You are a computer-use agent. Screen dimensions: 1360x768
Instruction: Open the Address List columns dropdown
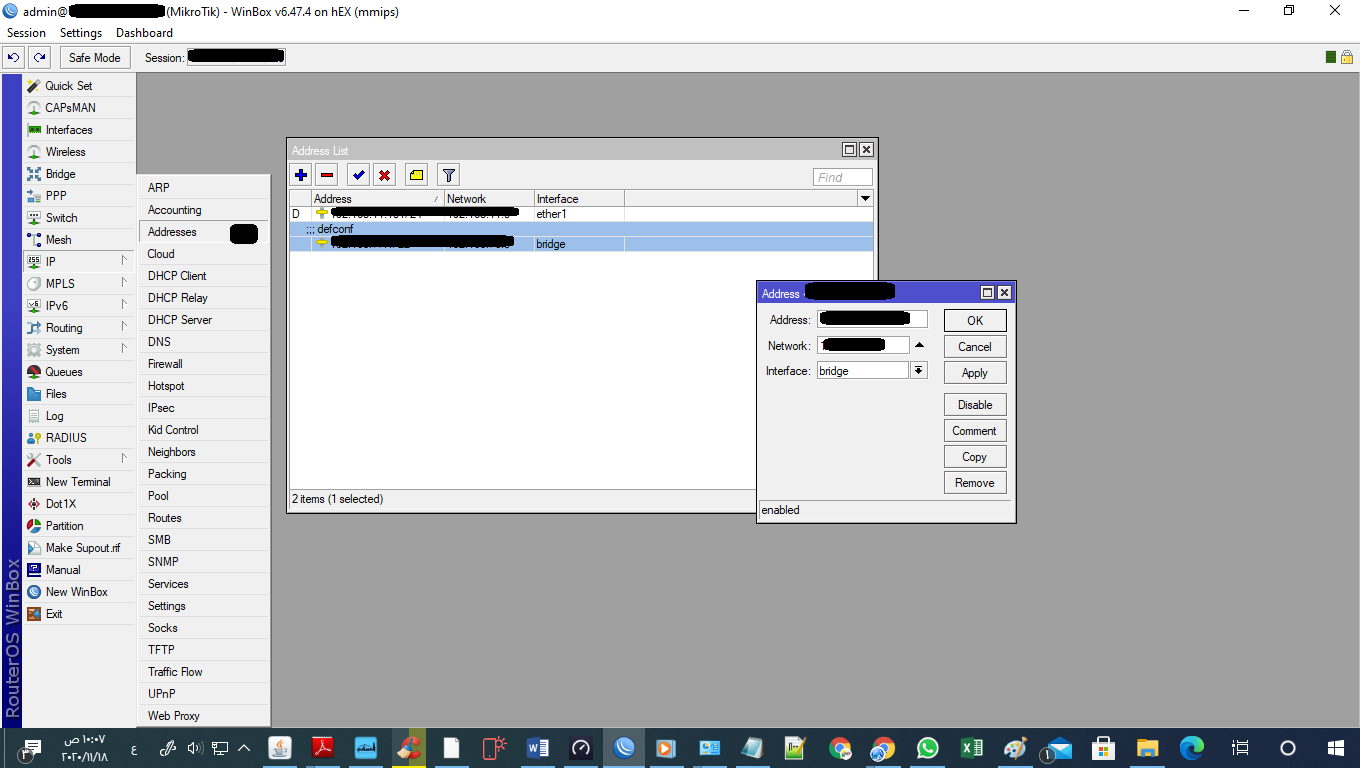pos(866,198)
